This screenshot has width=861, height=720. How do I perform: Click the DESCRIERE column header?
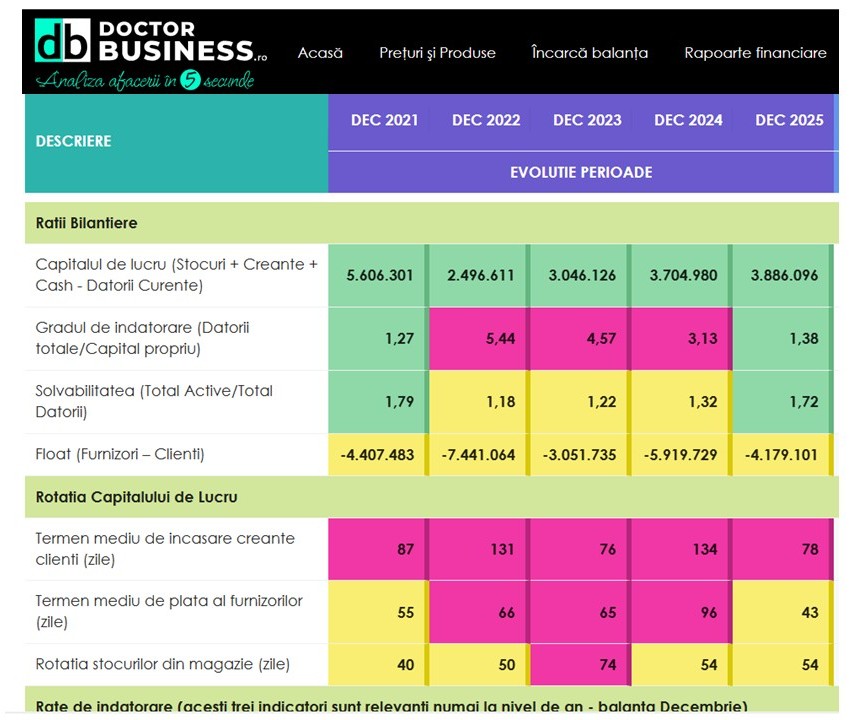[x=74, y=141]
